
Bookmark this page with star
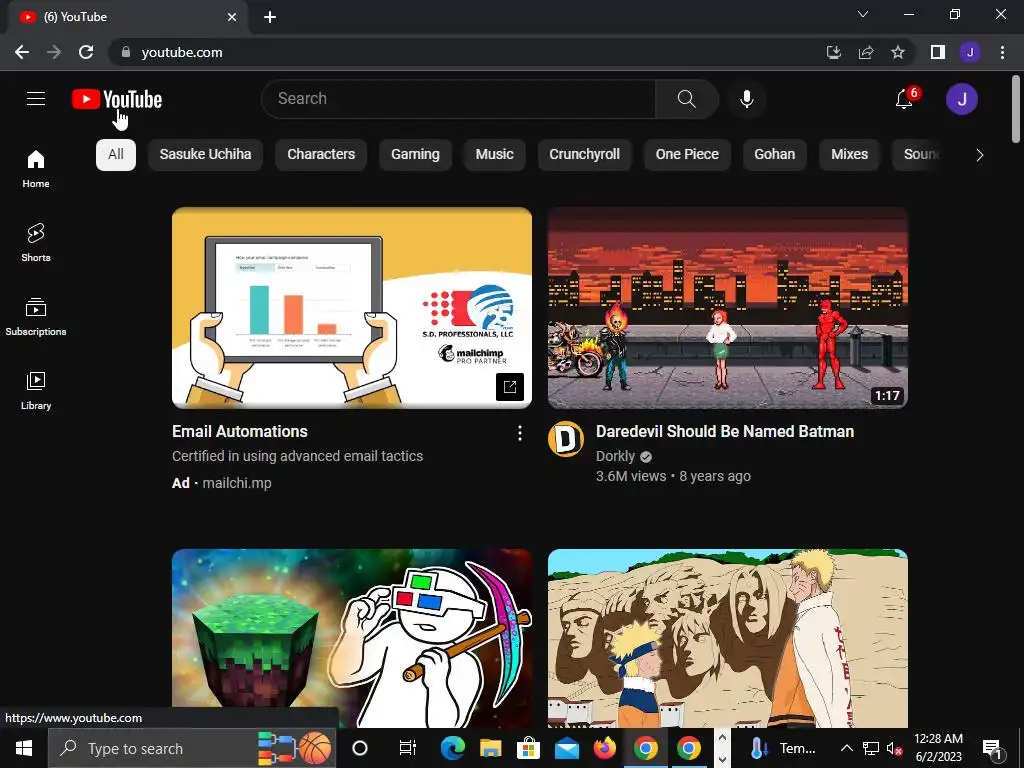[x=898, y=52]
